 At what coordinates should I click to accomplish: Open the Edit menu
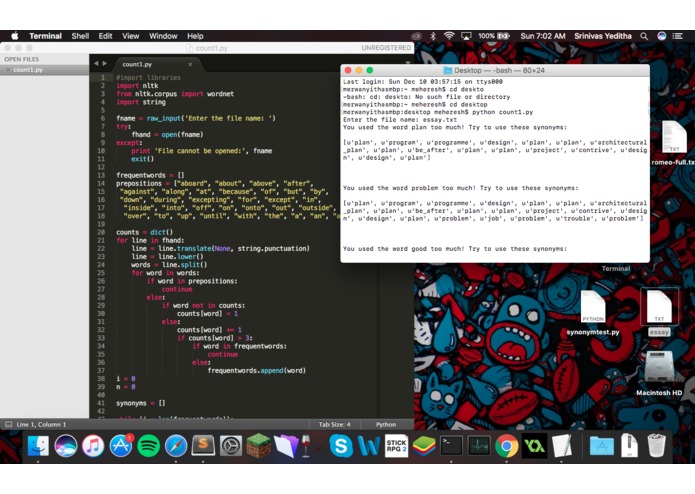(x=105, y=36)
